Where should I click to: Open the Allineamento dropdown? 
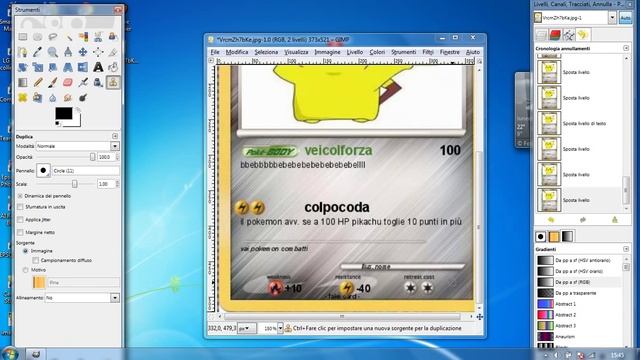tap(82, 298)
